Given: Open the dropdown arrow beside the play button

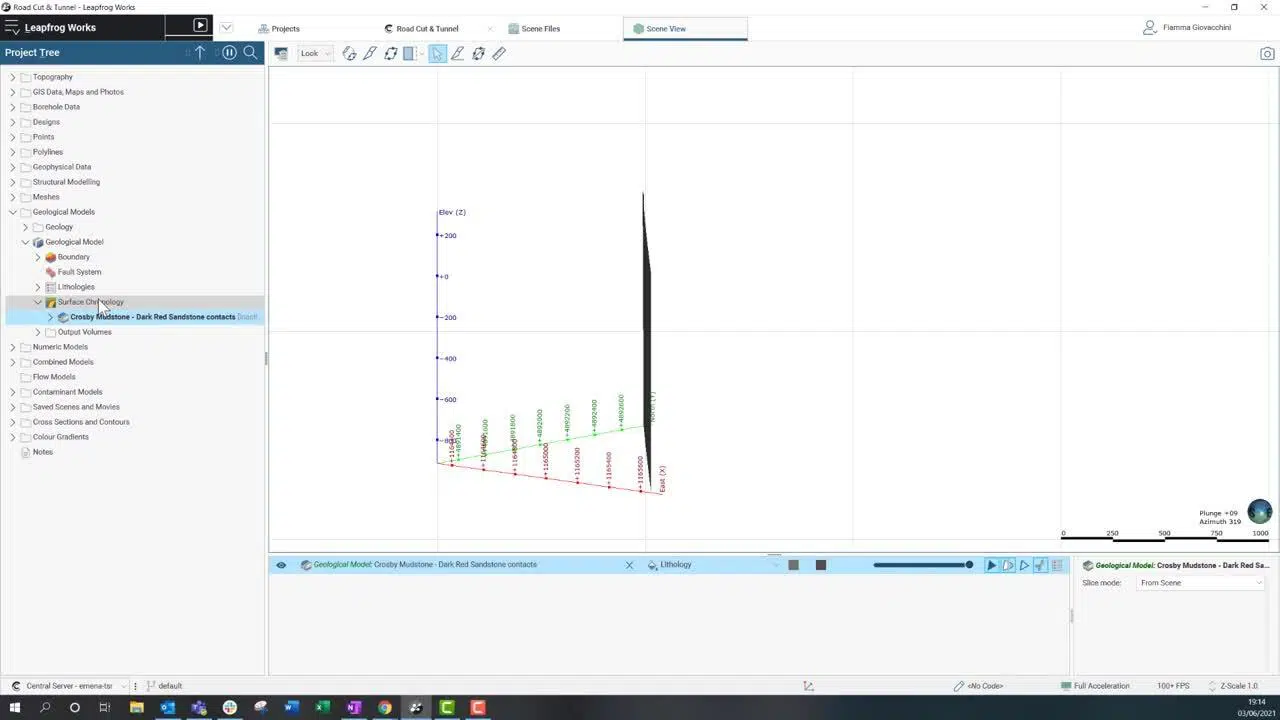Looking at the screenshot, I should (226, 27).
